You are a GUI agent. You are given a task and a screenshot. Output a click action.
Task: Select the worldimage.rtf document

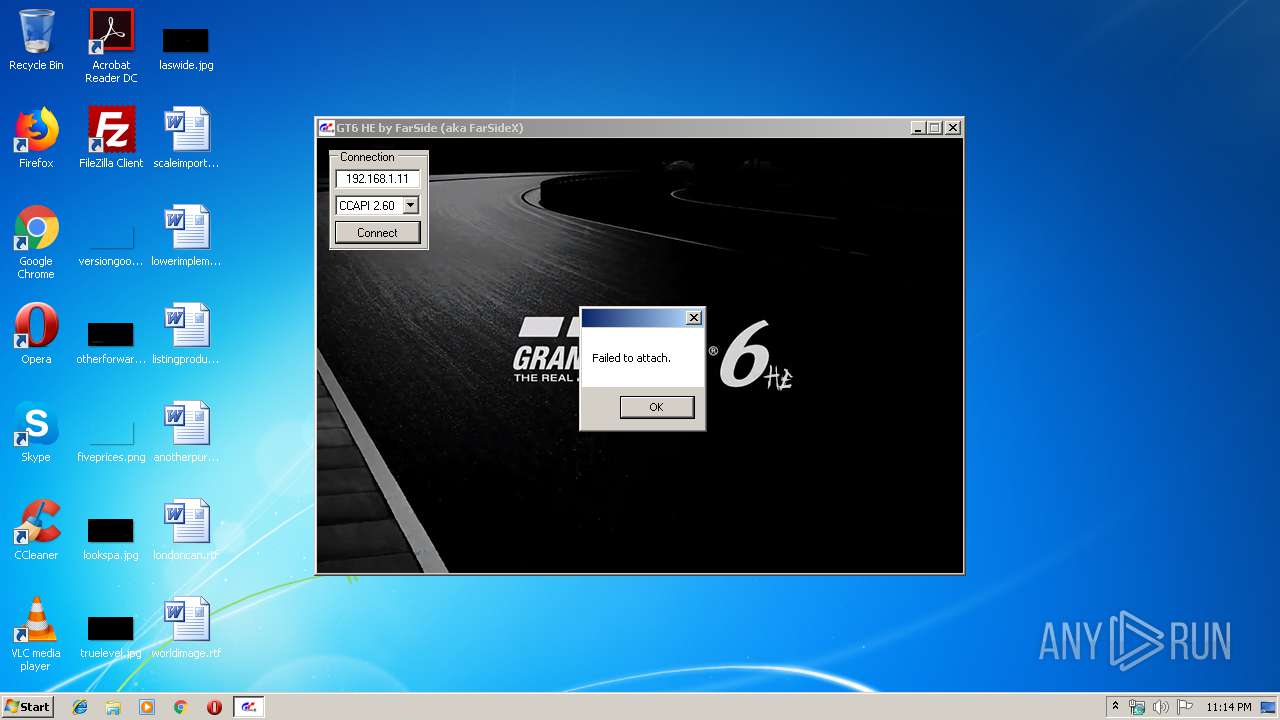click(x=186, y=628)
